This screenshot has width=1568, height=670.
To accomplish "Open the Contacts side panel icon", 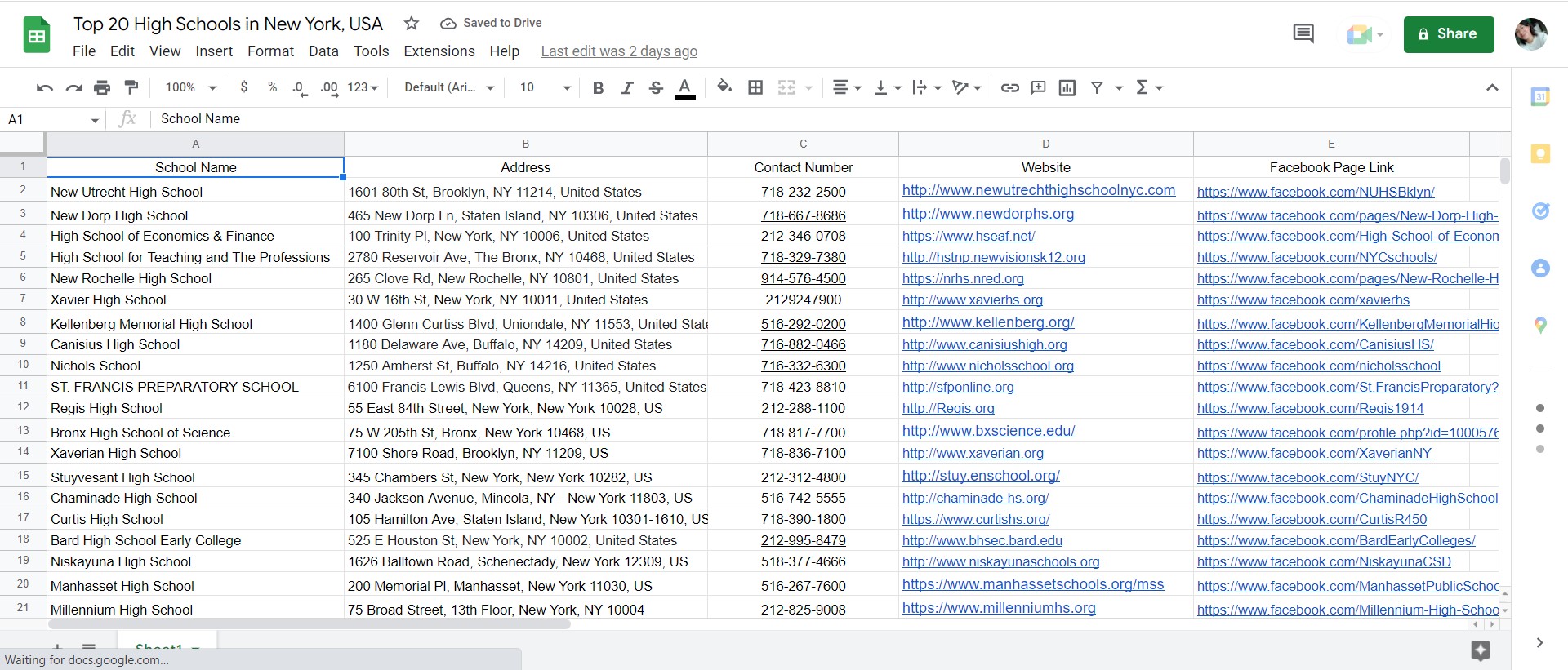I will tap(1540, 268).
